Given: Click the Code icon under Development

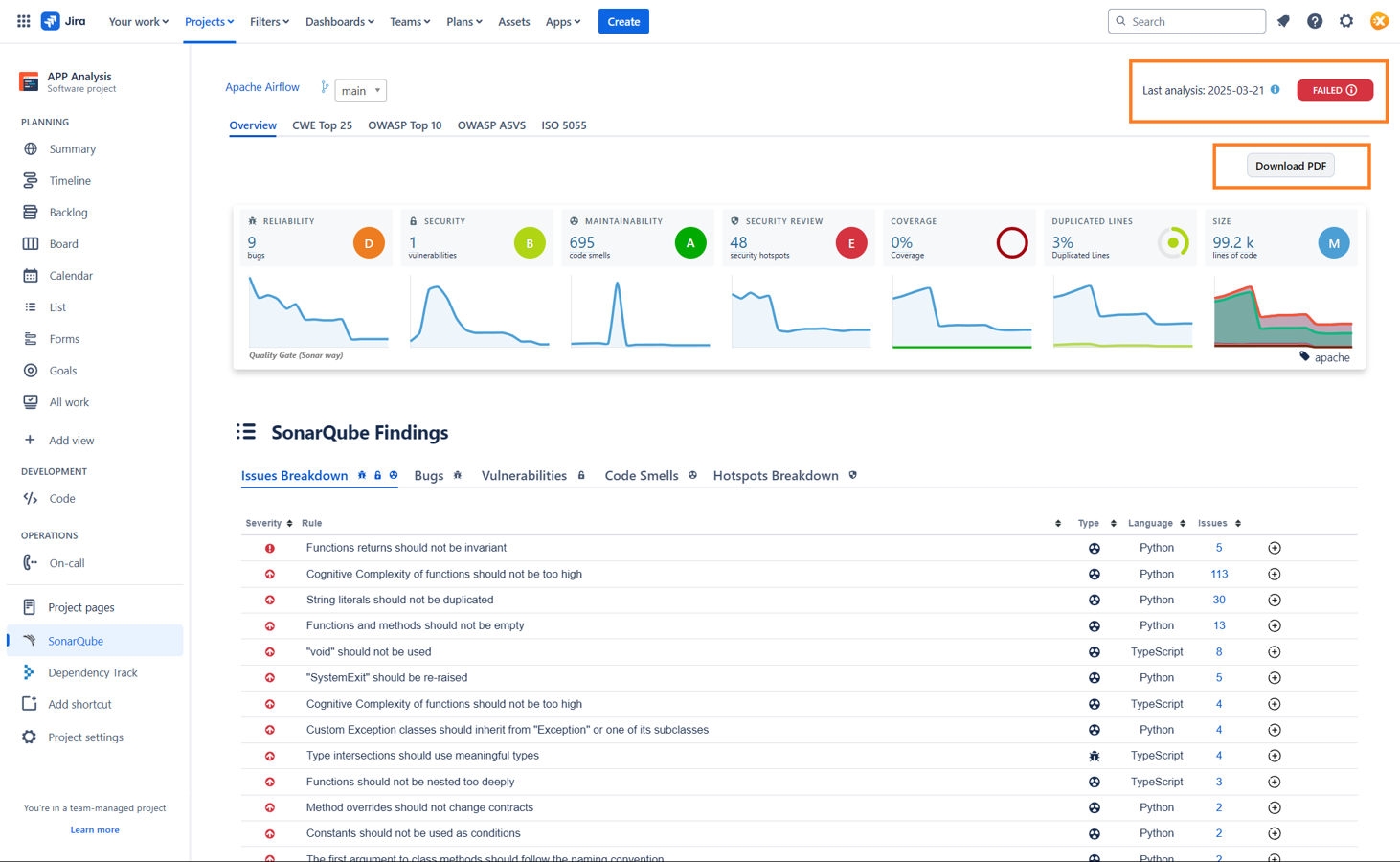Looking at the screenshot, I should pos(30,498).
